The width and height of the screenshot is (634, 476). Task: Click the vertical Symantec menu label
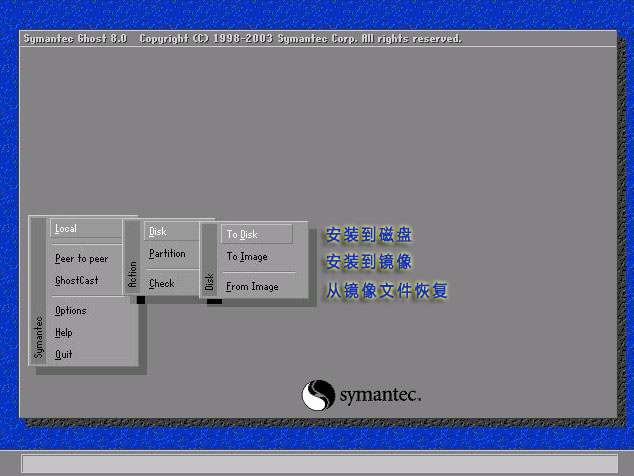(x=39, y=337)
